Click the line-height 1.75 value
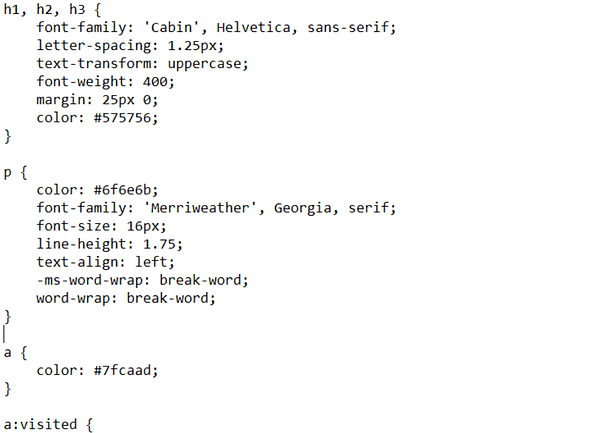The width and height of the screenshot is (601, 433). 163,244
